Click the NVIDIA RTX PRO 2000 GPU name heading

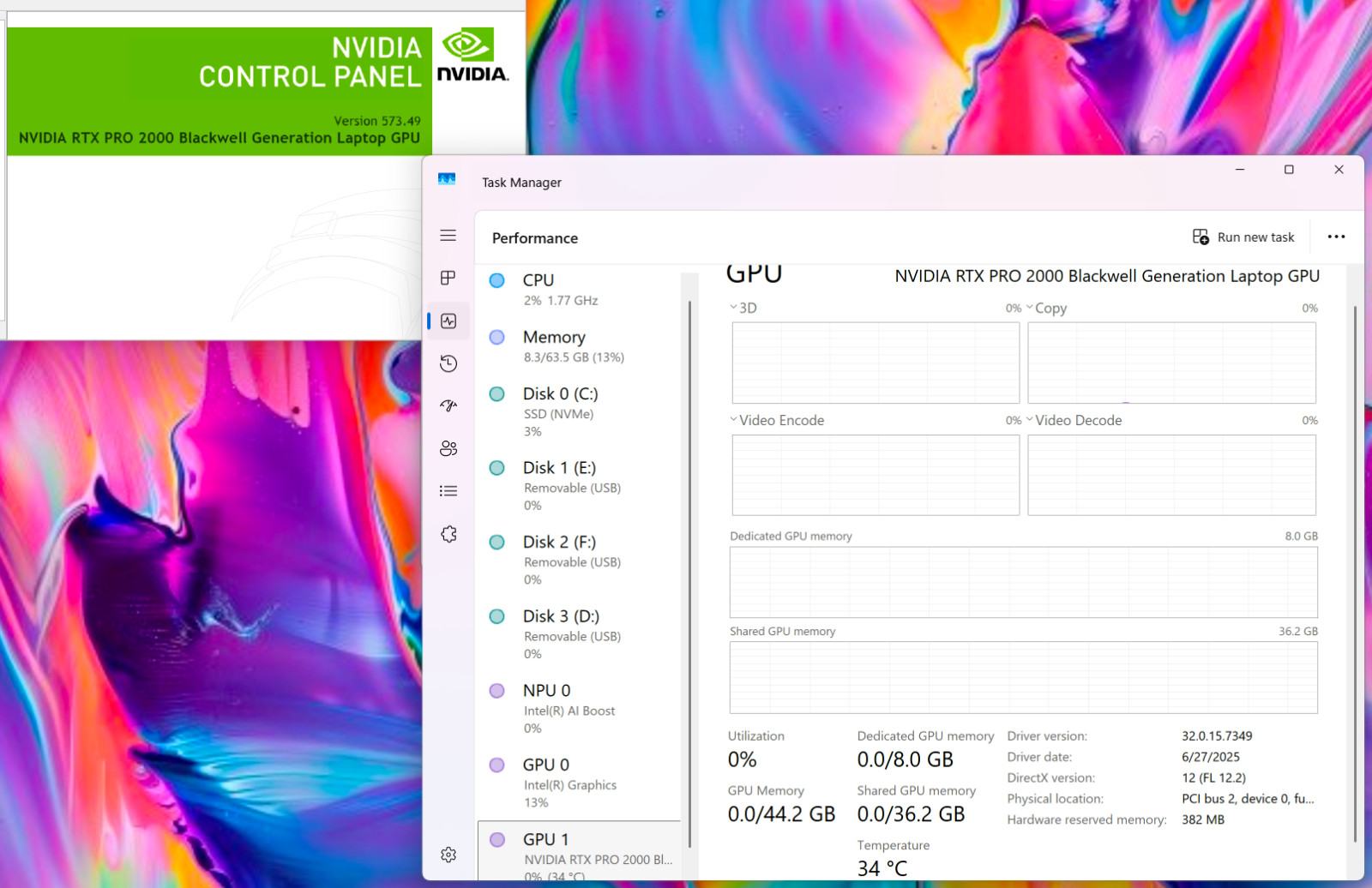pos(1107,276)
